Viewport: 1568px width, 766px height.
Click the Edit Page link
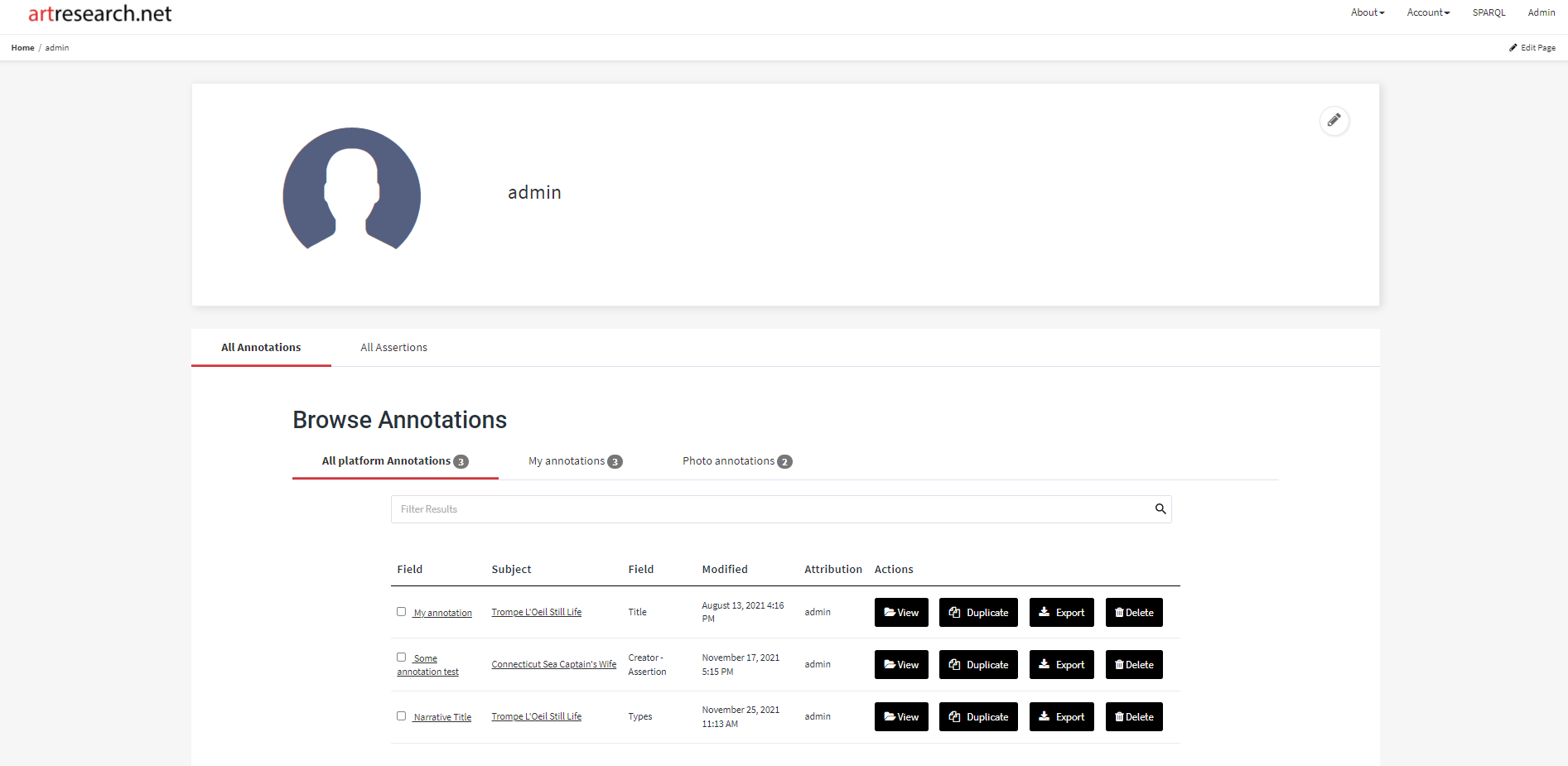click(x=1532, y=48)
